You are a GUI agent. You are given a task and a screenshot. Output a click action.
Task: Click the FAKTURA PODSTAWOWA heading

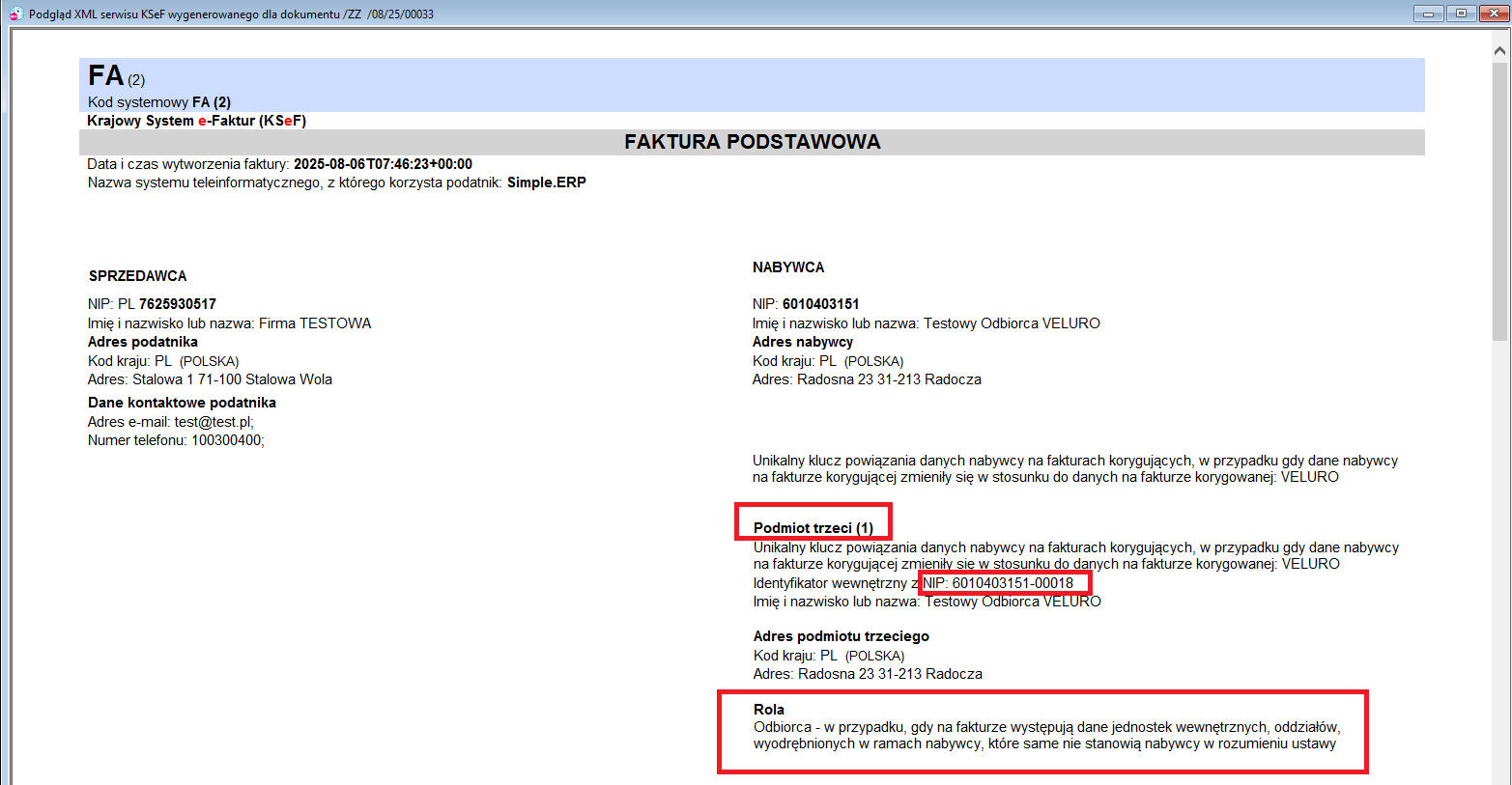click(753, 142)
